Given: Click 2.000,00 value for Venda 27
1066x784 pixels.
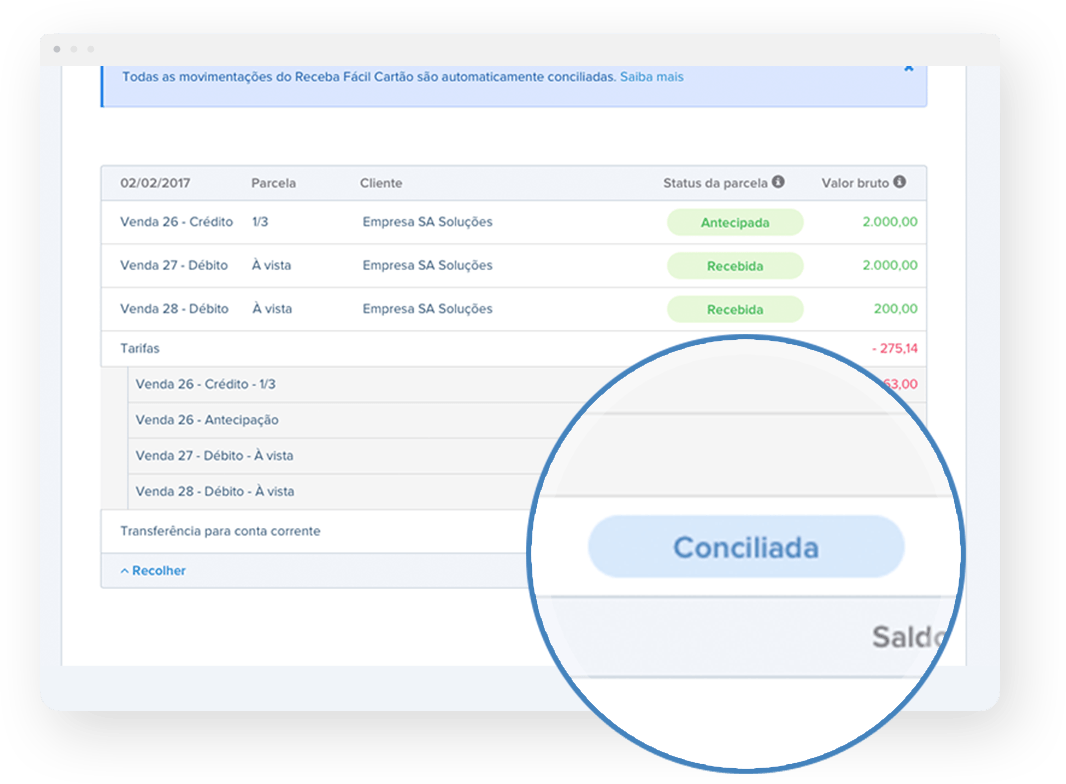Looking at the screenshot, I should (890, 265).
